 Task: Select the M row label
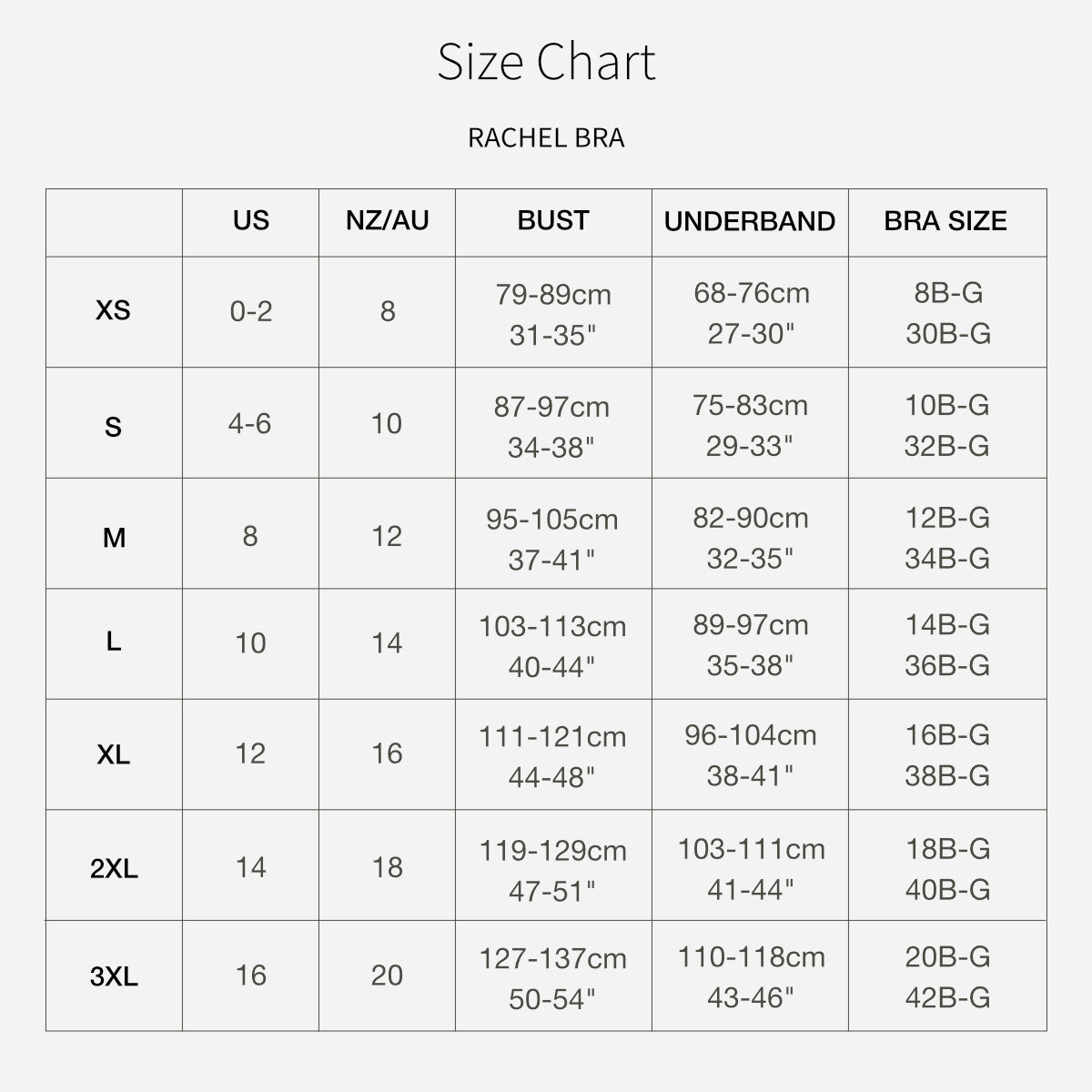[114, 538]
